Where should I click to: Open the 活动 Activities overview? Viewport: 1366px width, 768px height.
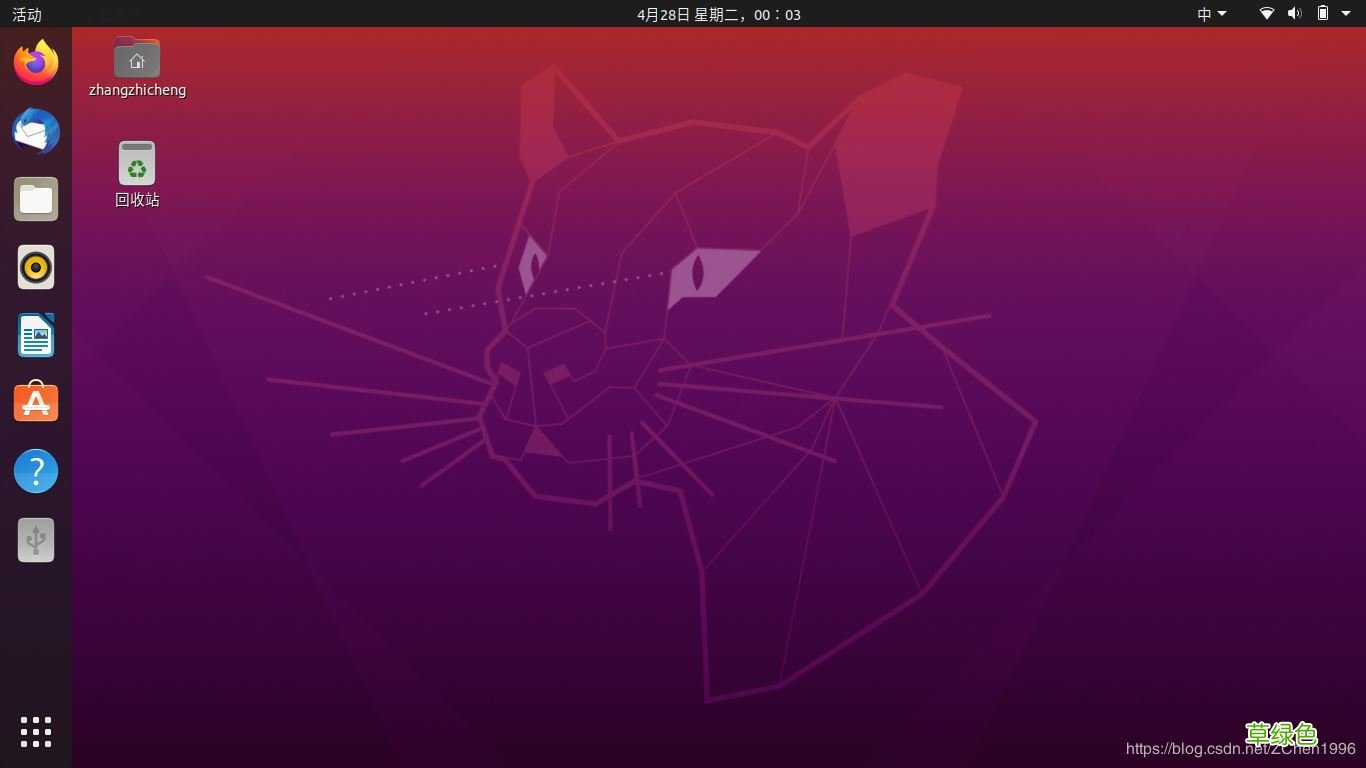pos(25,14)
